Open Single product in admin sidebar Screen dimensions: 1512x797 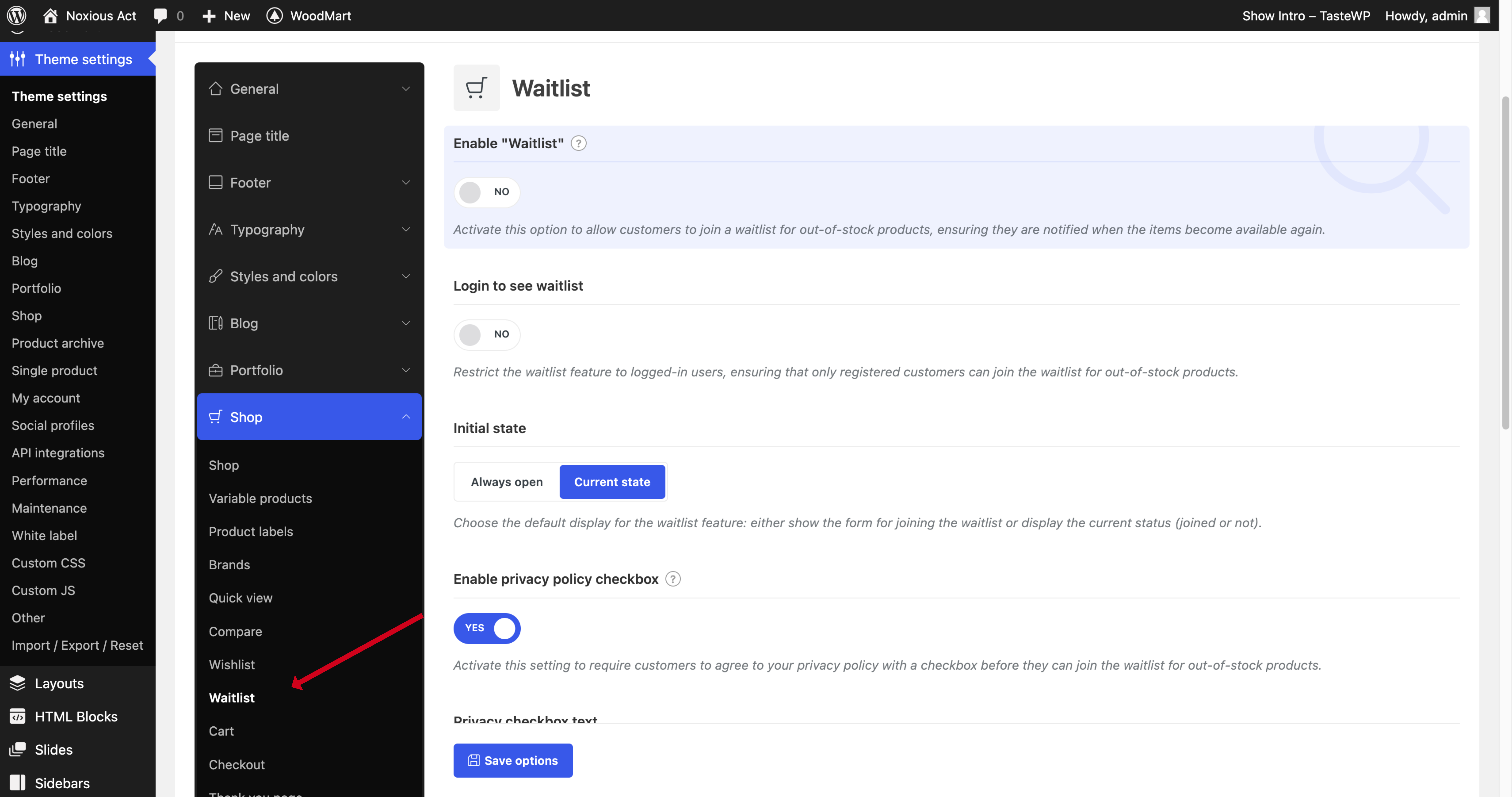(55, 371)
